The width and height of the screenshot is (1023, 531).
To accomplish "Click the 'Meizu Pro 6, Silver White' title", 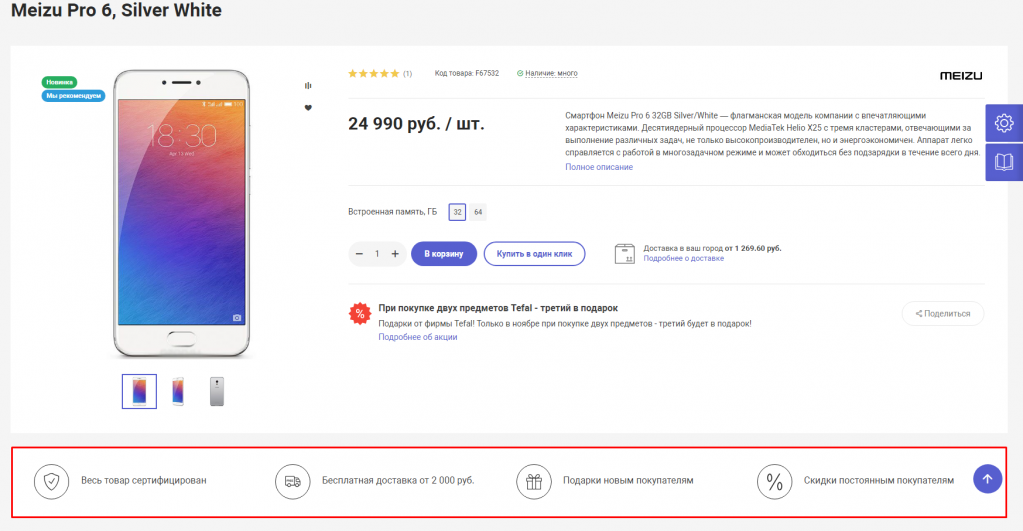I will point(116,10).
